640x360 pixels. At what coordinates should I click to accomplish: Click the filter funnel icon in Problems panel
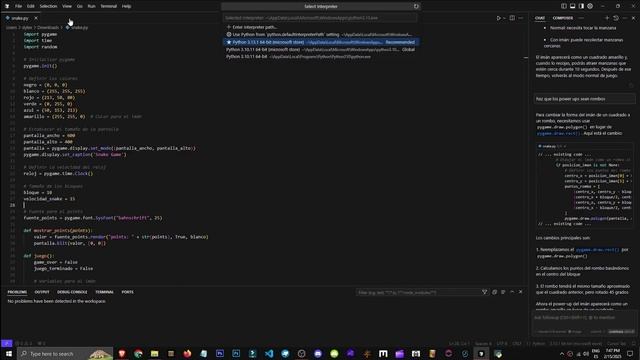[484, 292]
